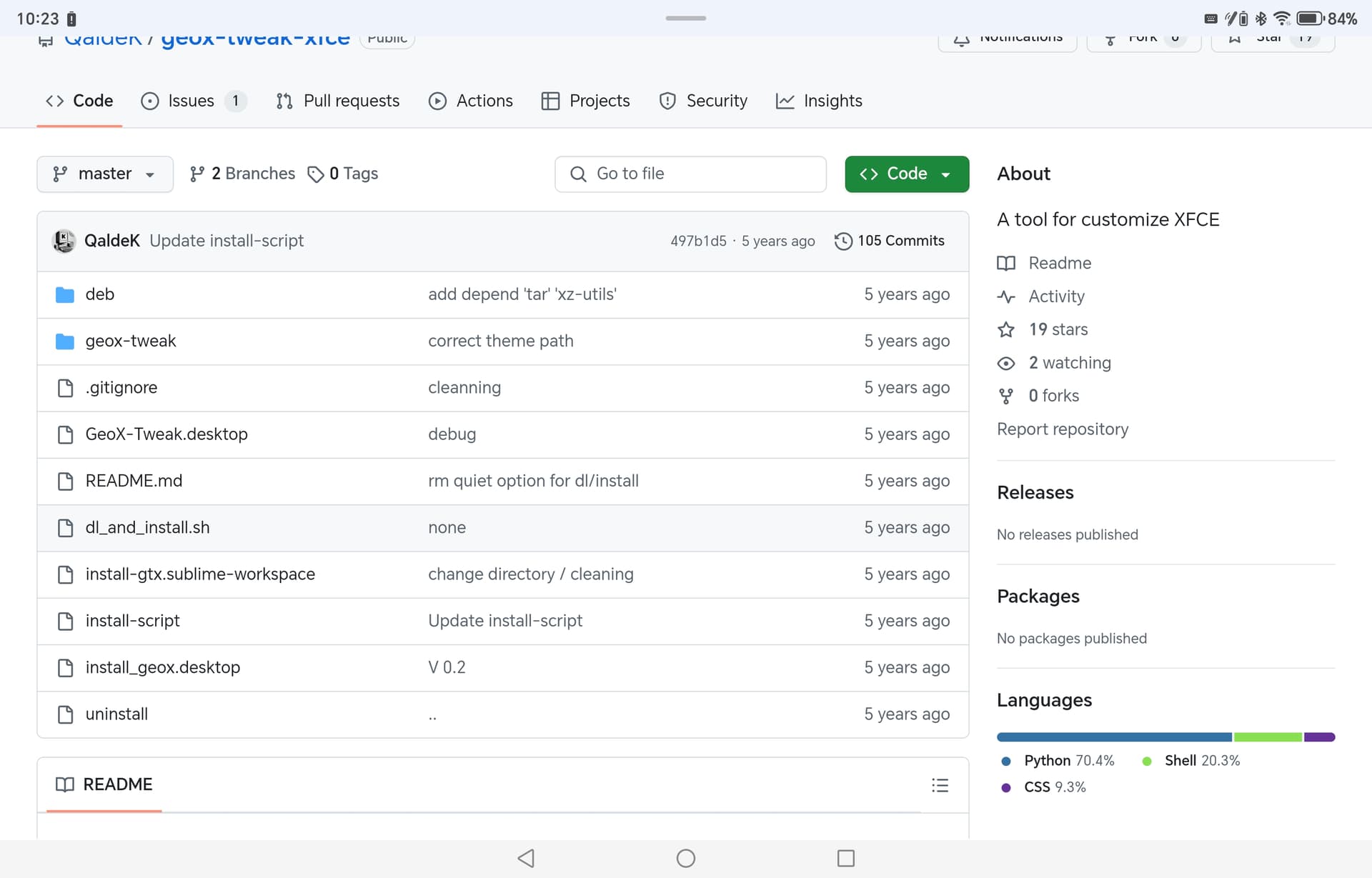1372x878 pixels.
Task: Open dl_and_install.sh file name
Action: coord(147,527)
